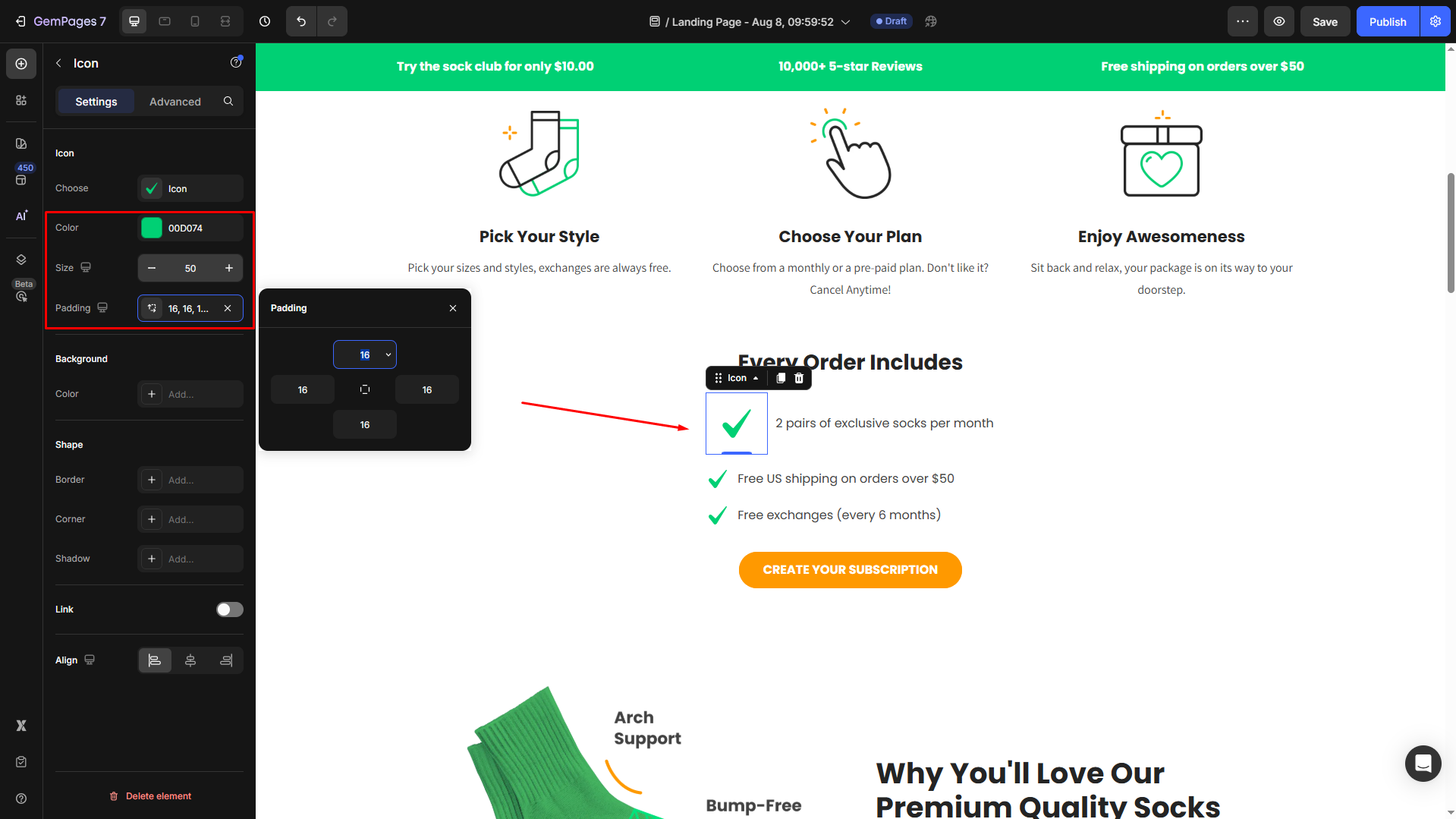Select the tablet device view icon

click(165, 21)
